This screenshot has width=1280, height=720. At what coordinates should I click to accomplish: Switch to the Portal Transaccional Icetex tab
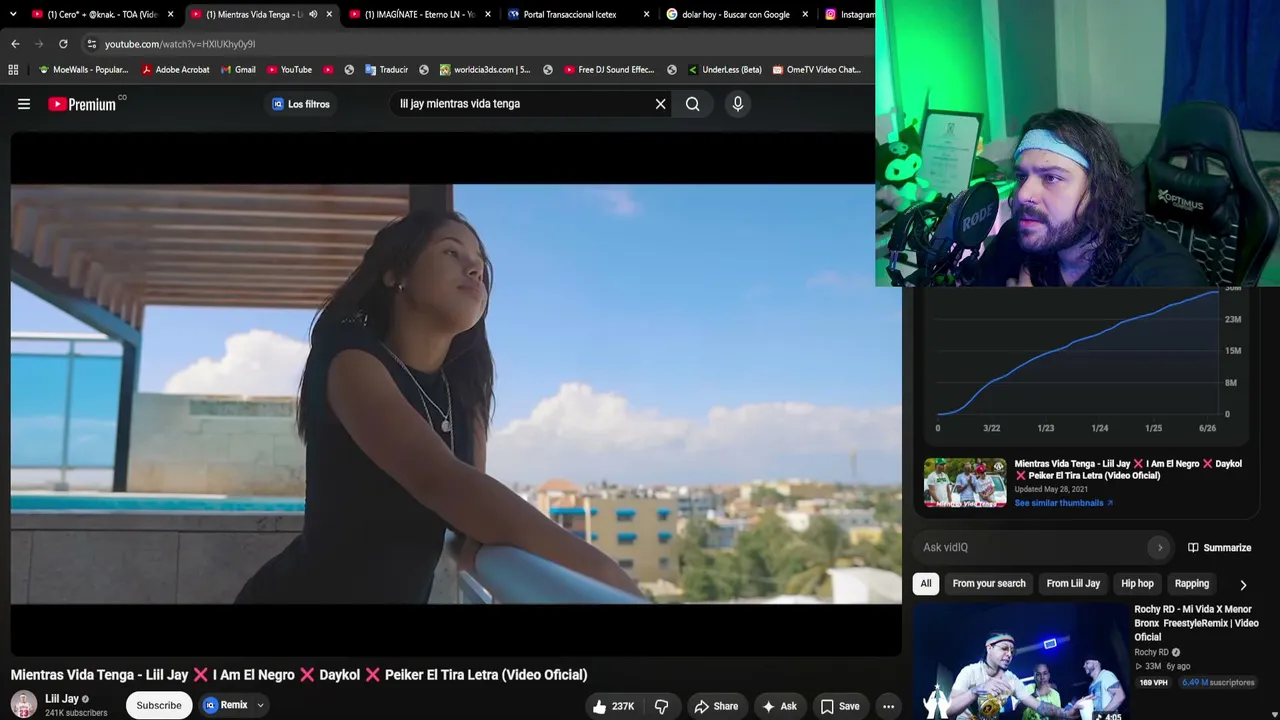[x=570, y=14]
